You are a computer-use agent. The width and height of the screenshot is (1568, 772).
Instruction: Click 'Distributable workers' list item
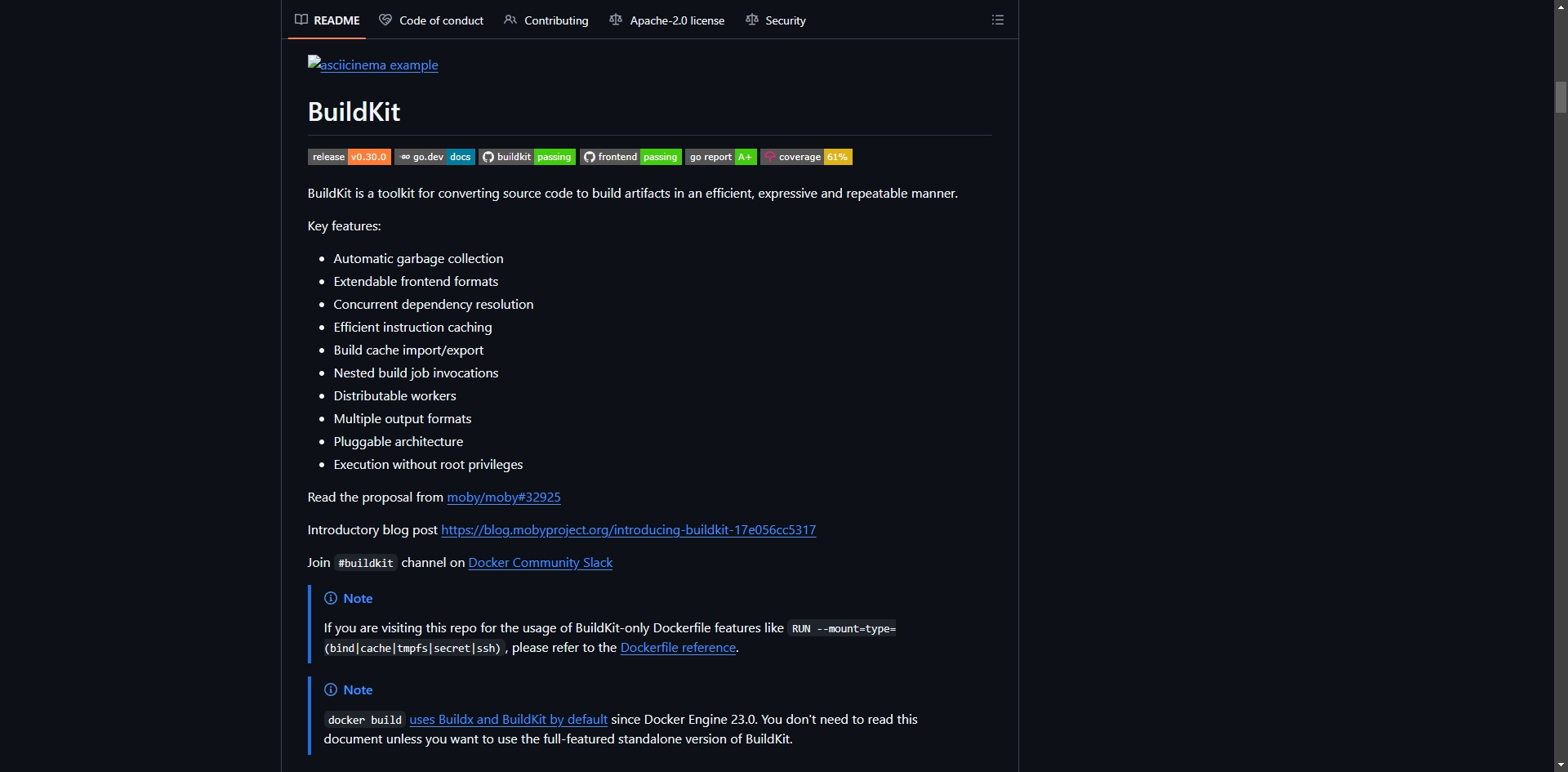click(x=395, y=395)
